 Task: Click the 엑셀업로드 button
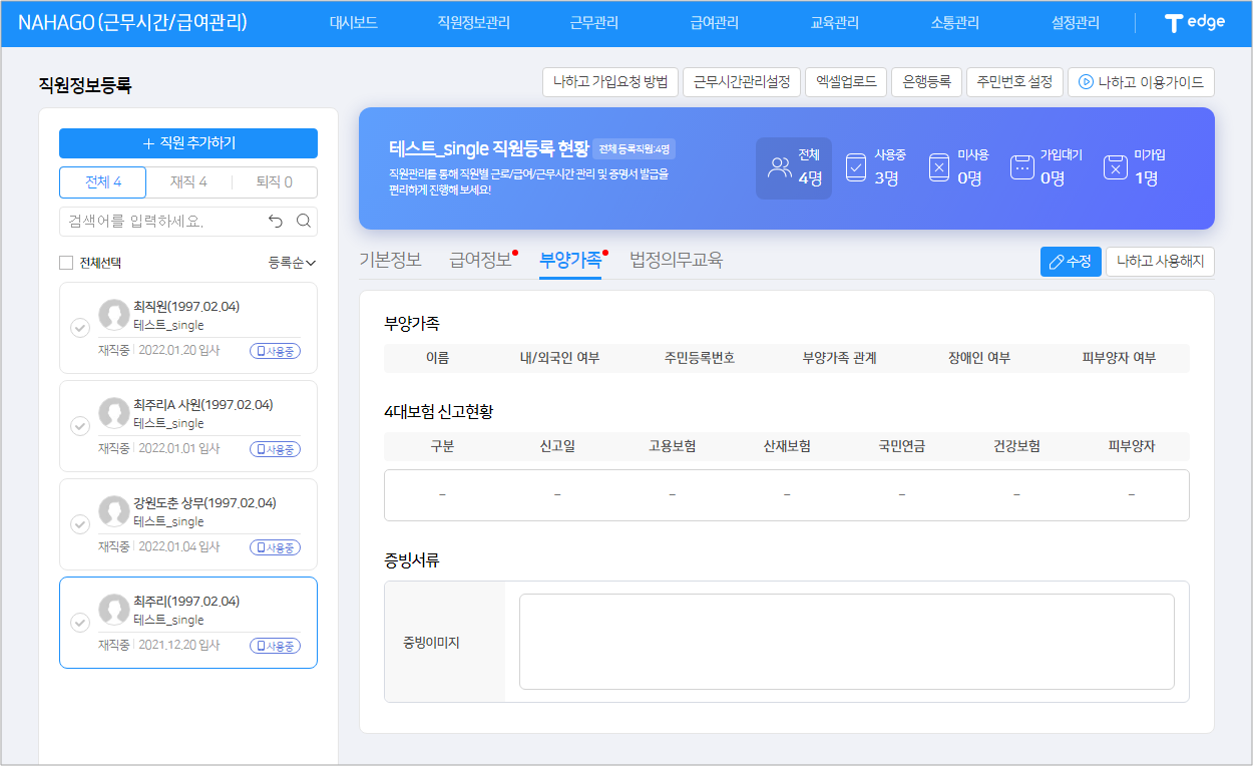(x=845, y=82)
